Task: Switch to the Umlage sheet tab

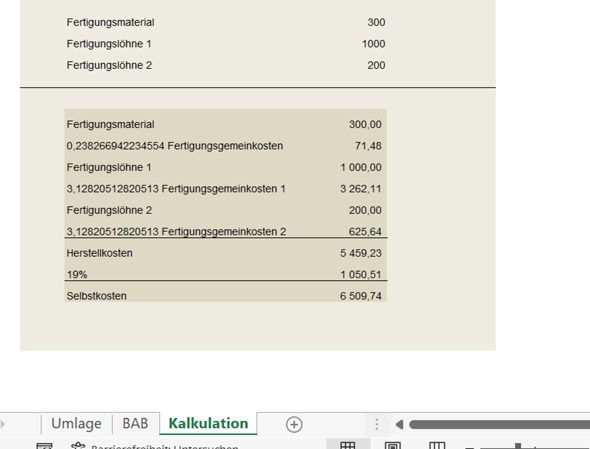Action: [x=76, y=424]
